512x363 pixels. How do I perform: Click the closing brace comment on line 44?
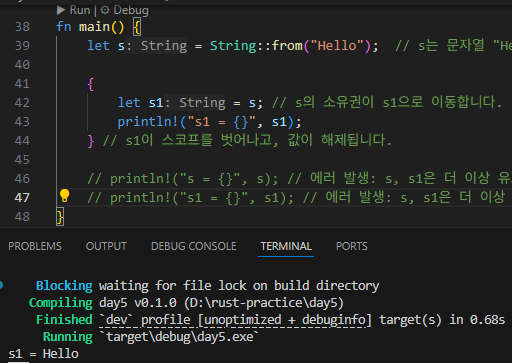[x=247, y=140]
